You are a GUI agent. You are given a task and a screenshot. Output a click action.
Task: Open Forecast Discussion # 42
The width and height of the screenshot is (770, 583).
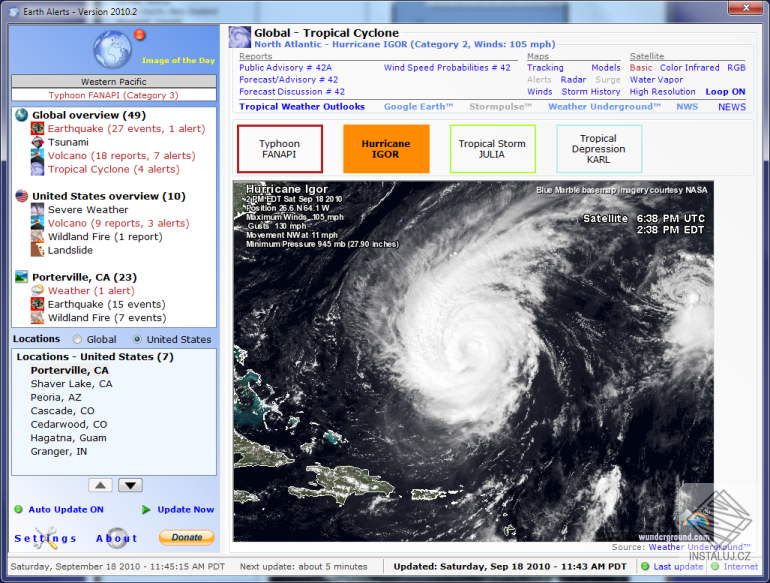(292, 92)
